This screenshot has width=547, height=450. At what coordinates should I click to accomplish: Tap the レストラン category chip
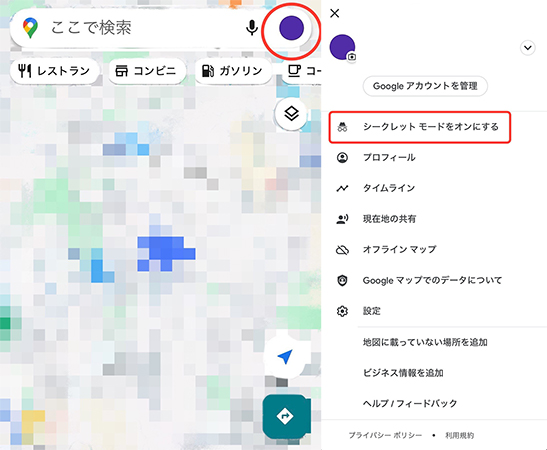click(x=55, y=71)
